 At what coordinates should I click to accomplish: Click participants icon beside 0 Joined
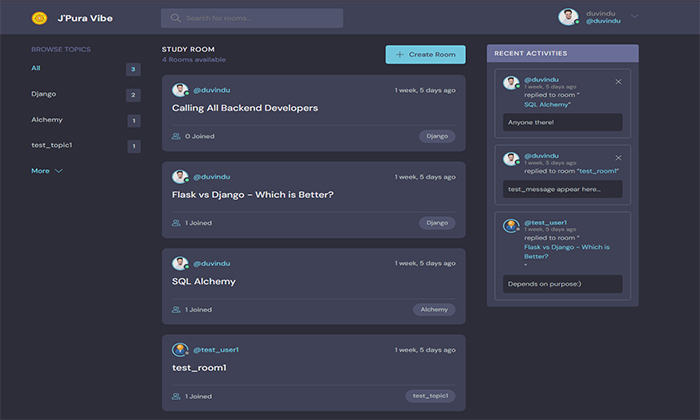[176, 136]
